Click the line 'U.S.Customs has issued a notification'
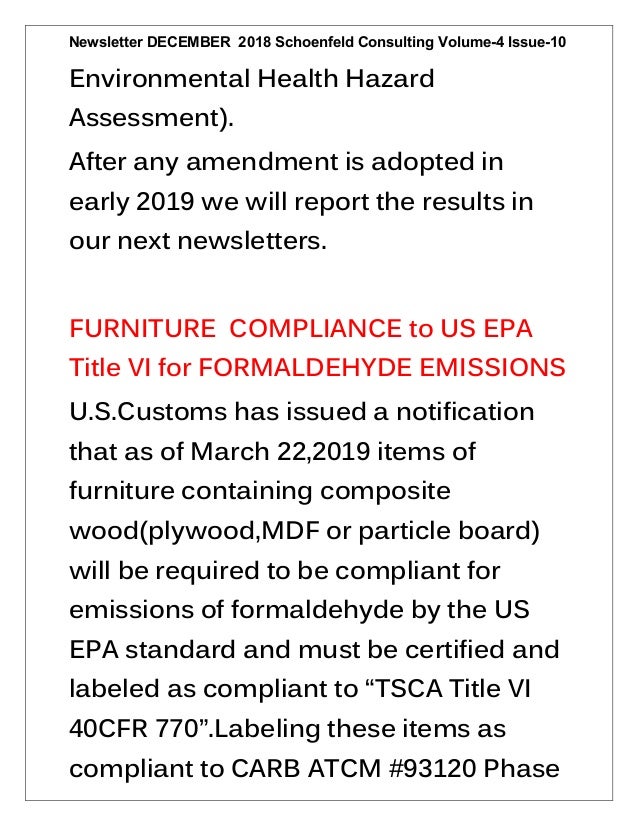Viewport: 638px width, 826px height. (301, 412)
